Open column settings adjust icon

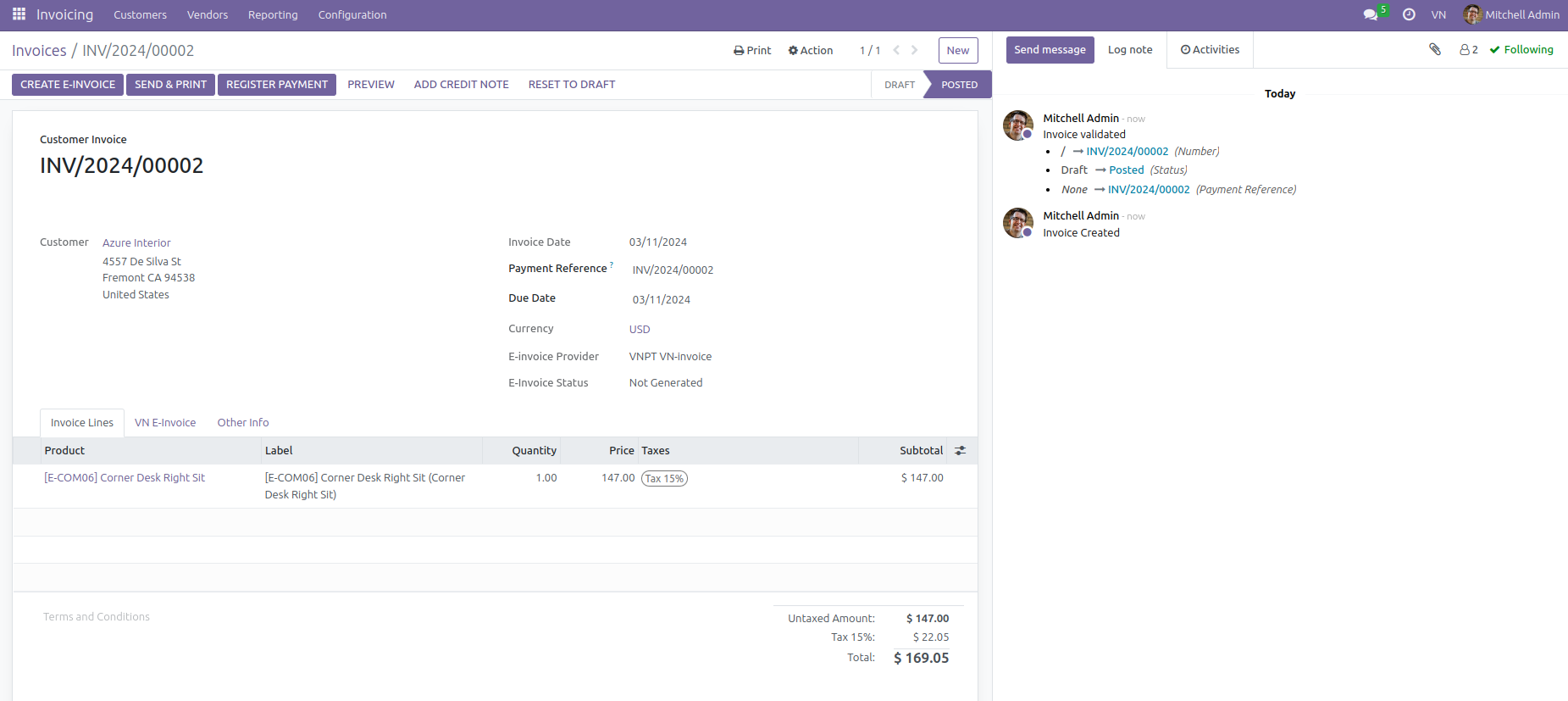coord(960,451)
